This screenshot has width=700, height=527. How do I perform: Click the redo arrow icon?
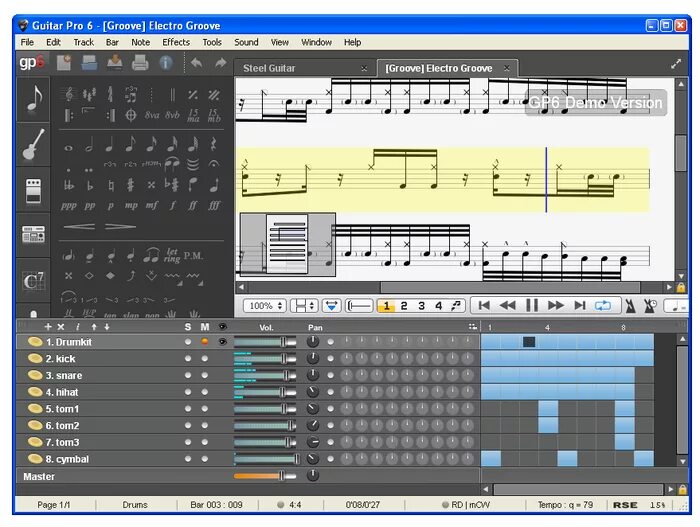coord(221,63)
